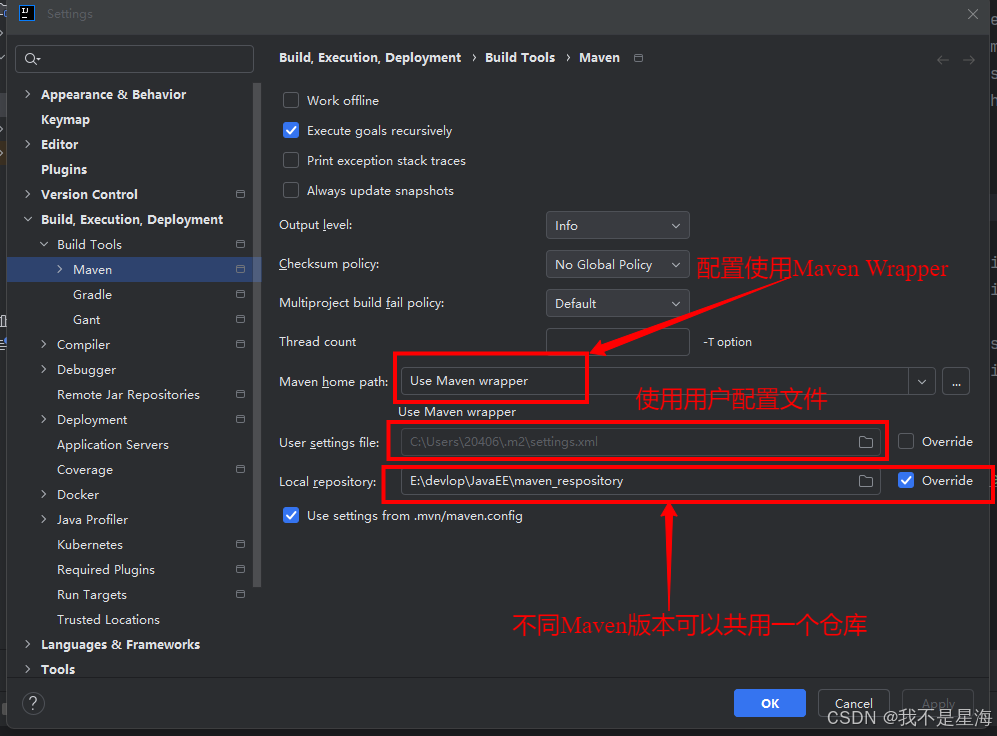Viewport: 997px width, 736px height.
Task: Enable Print exception stack traces
Action: tap(291, 160)
